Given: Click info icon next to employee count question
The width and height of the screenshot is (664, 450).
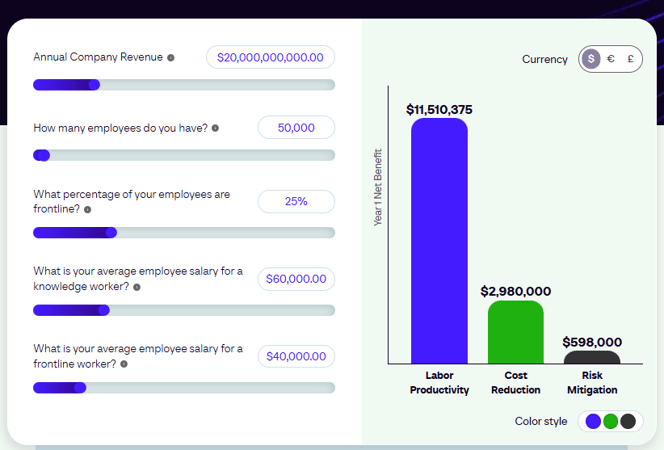Looking at the screenshot, I should pos(215,128).
